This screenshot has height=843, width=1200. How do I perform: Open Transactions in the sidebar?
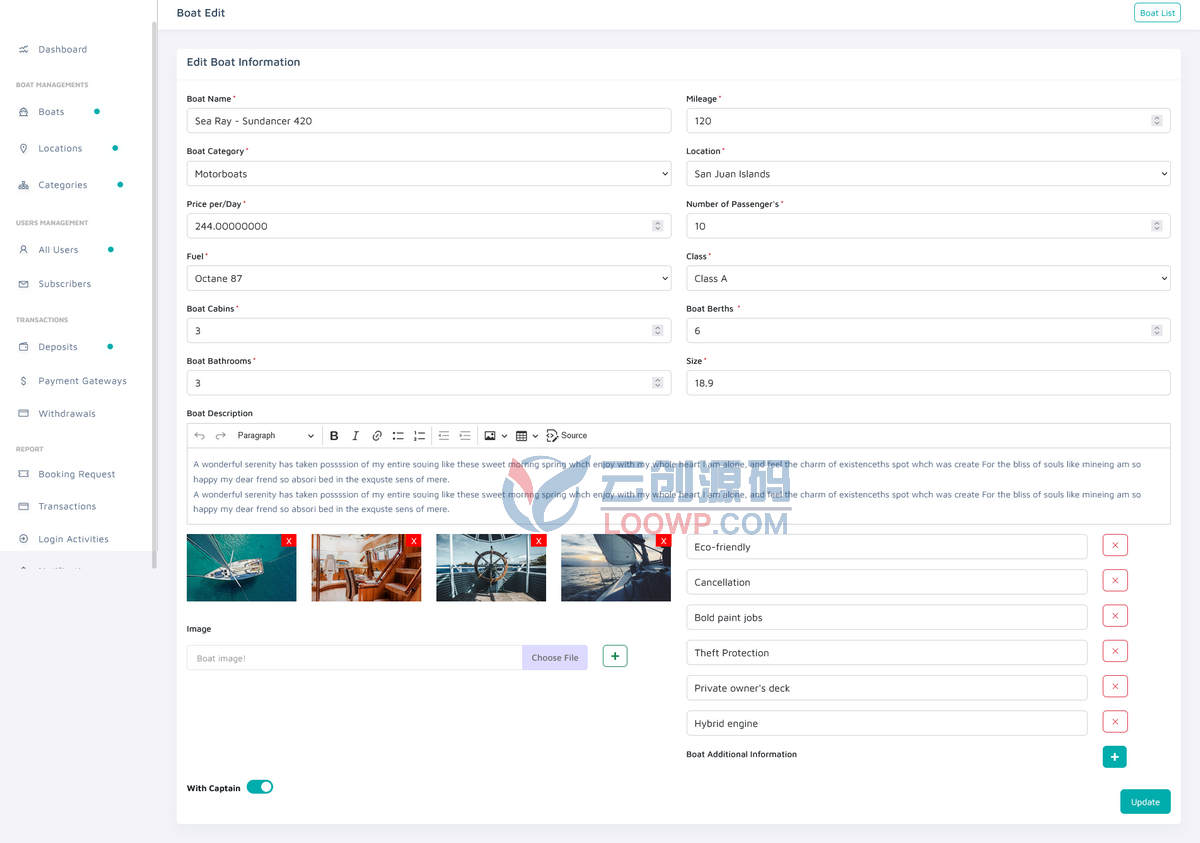[67, 507]
